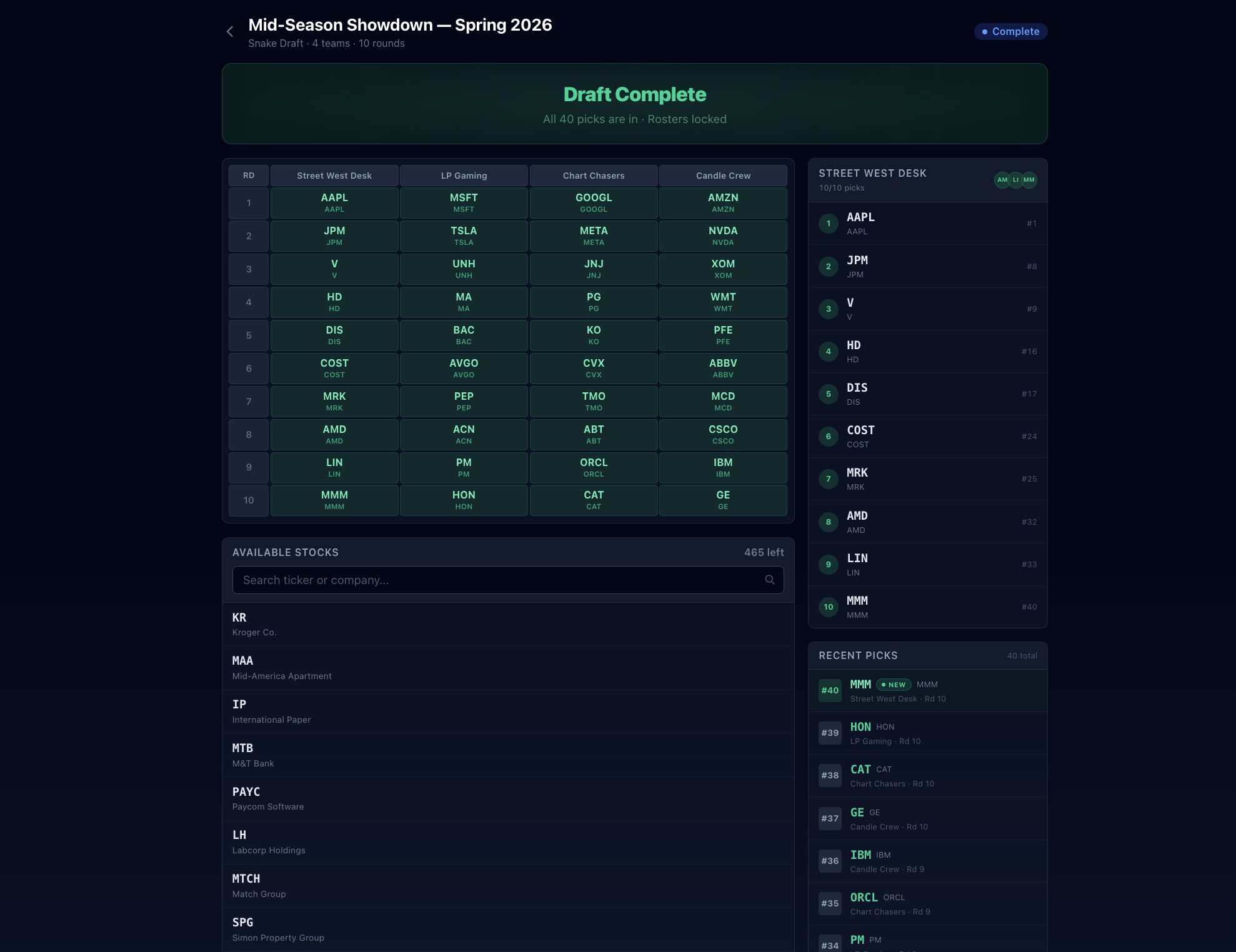Click the LI avatar badge
The width and height of the screenshot is (1236, 952).
1015,180
